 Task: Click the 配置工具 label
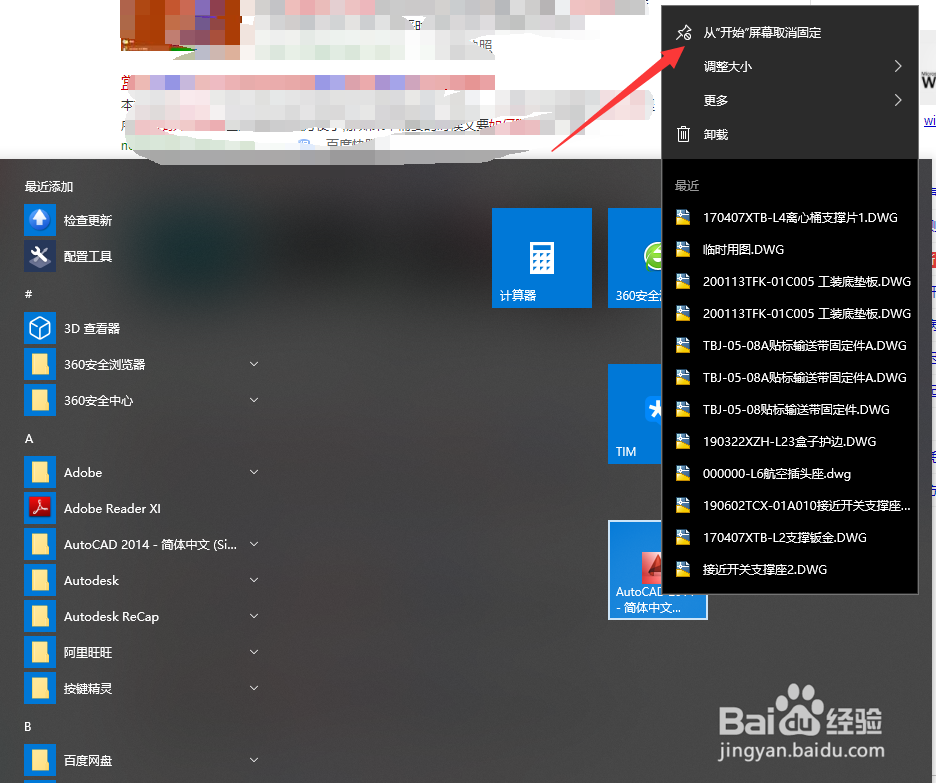(x=88, y=256)
